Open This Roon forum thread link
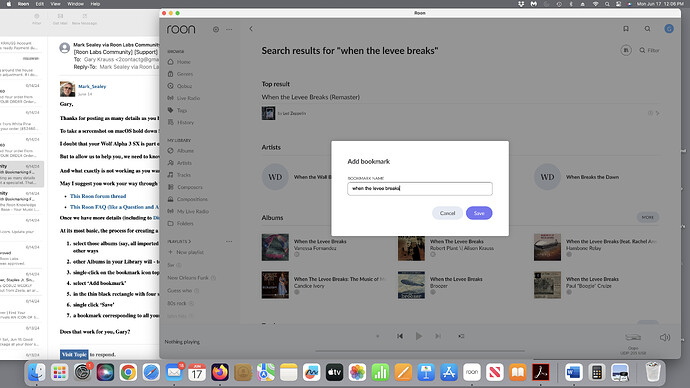Screen dimensions: 690x388 98,196
